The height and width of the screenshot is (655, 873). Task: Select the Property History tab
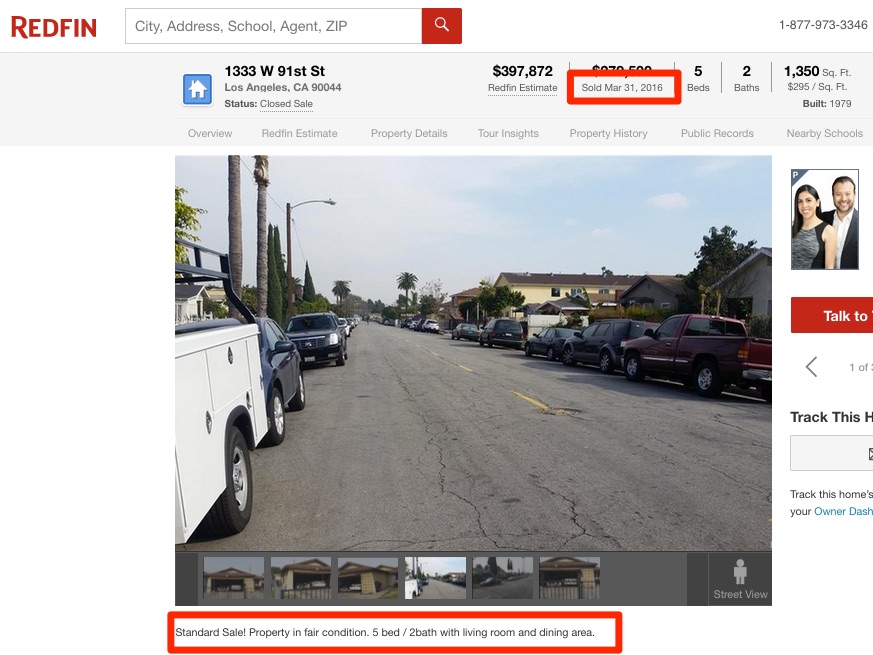608,133
